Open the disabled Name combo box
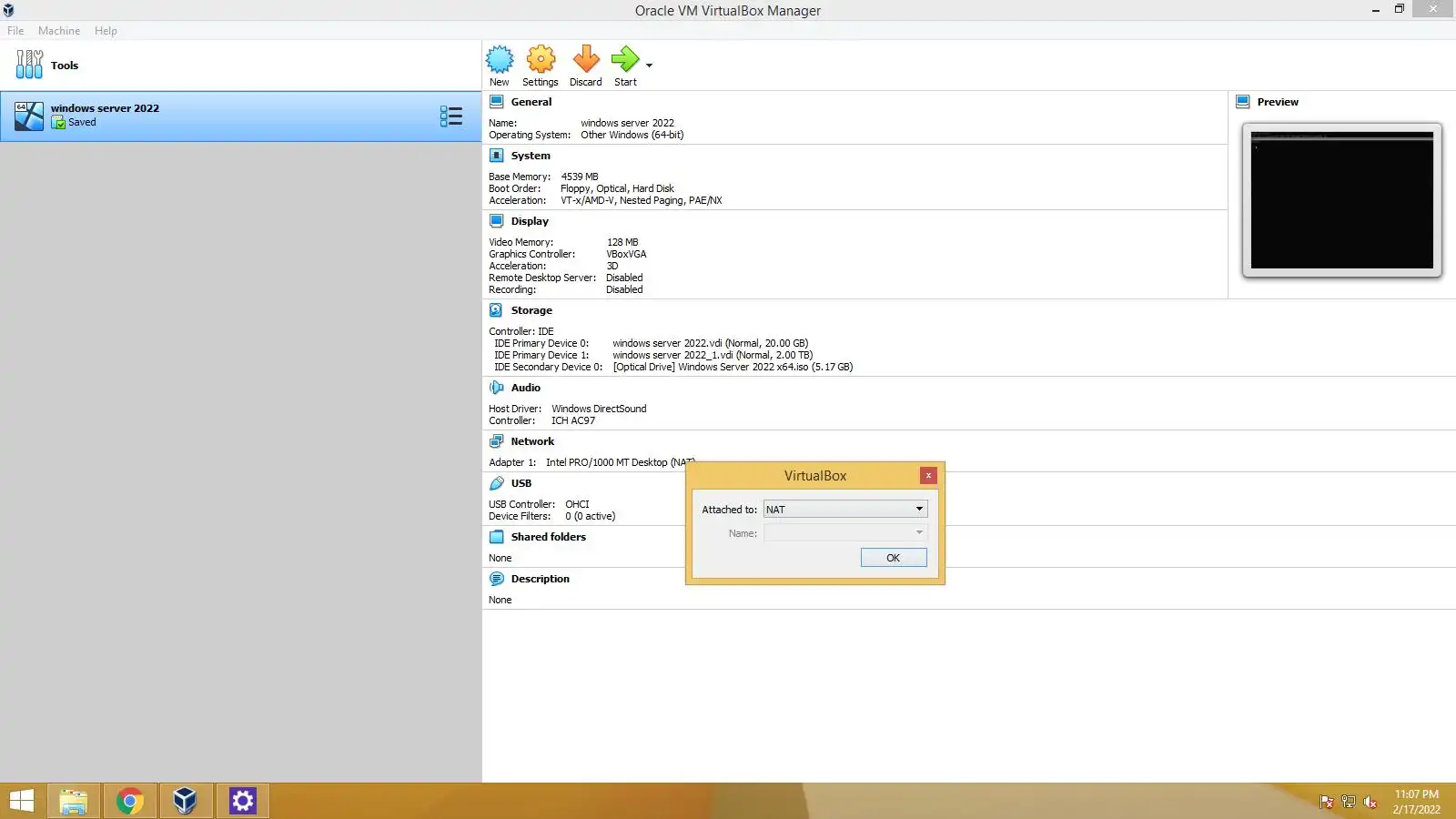 [845, 533]
